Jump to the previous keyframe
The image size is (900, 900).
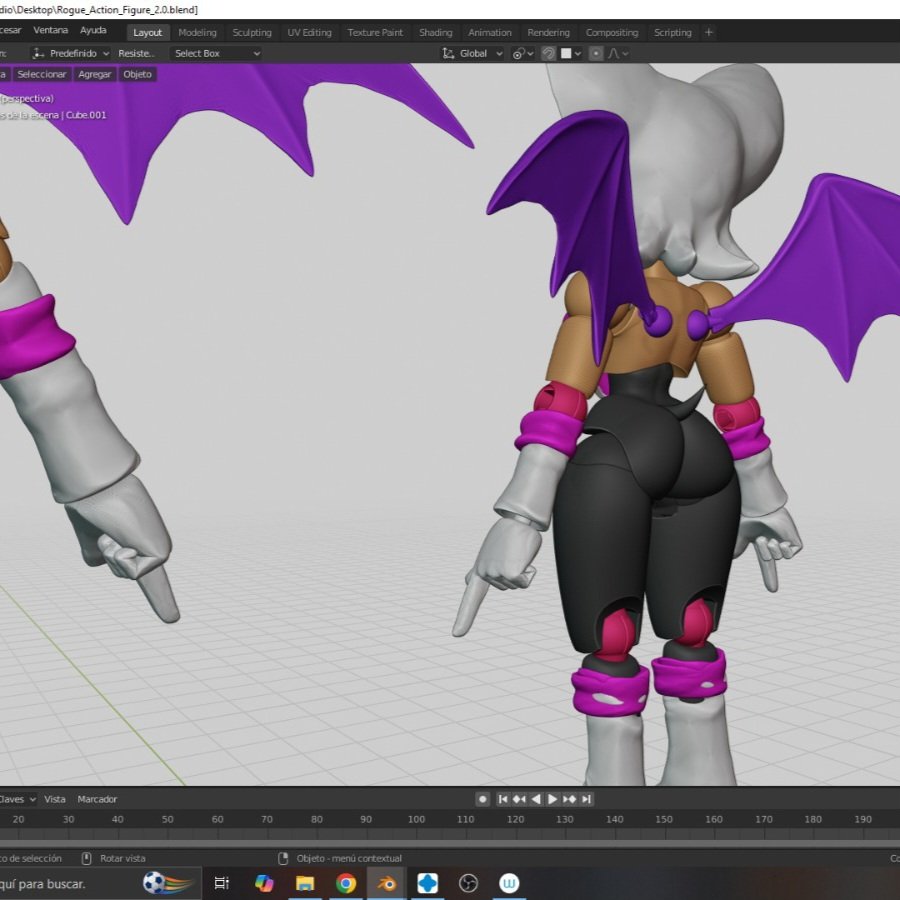[x=519, y=799]
